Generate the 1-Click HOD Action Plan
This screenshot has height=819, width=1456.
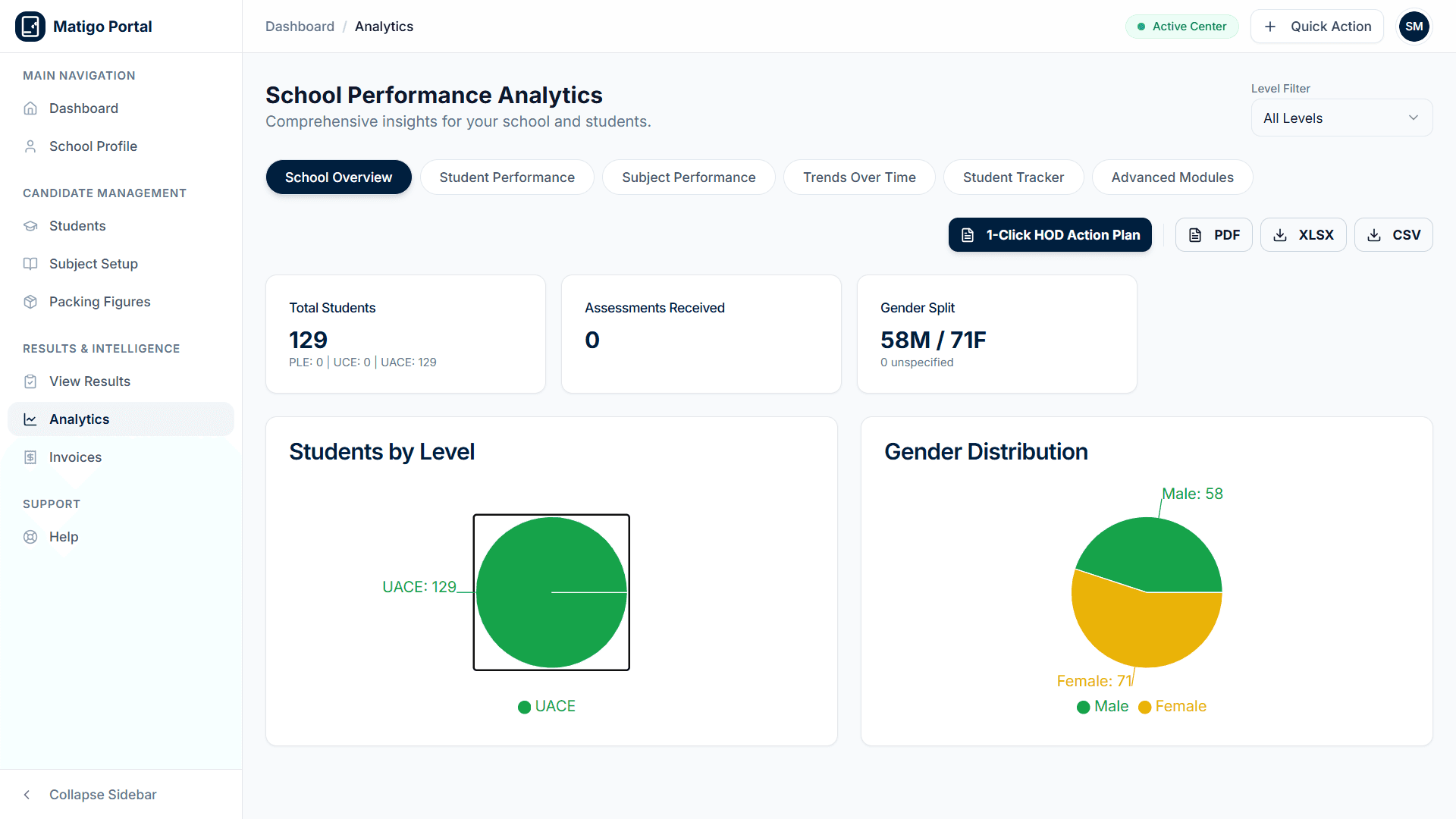(x=1050, y=235)
